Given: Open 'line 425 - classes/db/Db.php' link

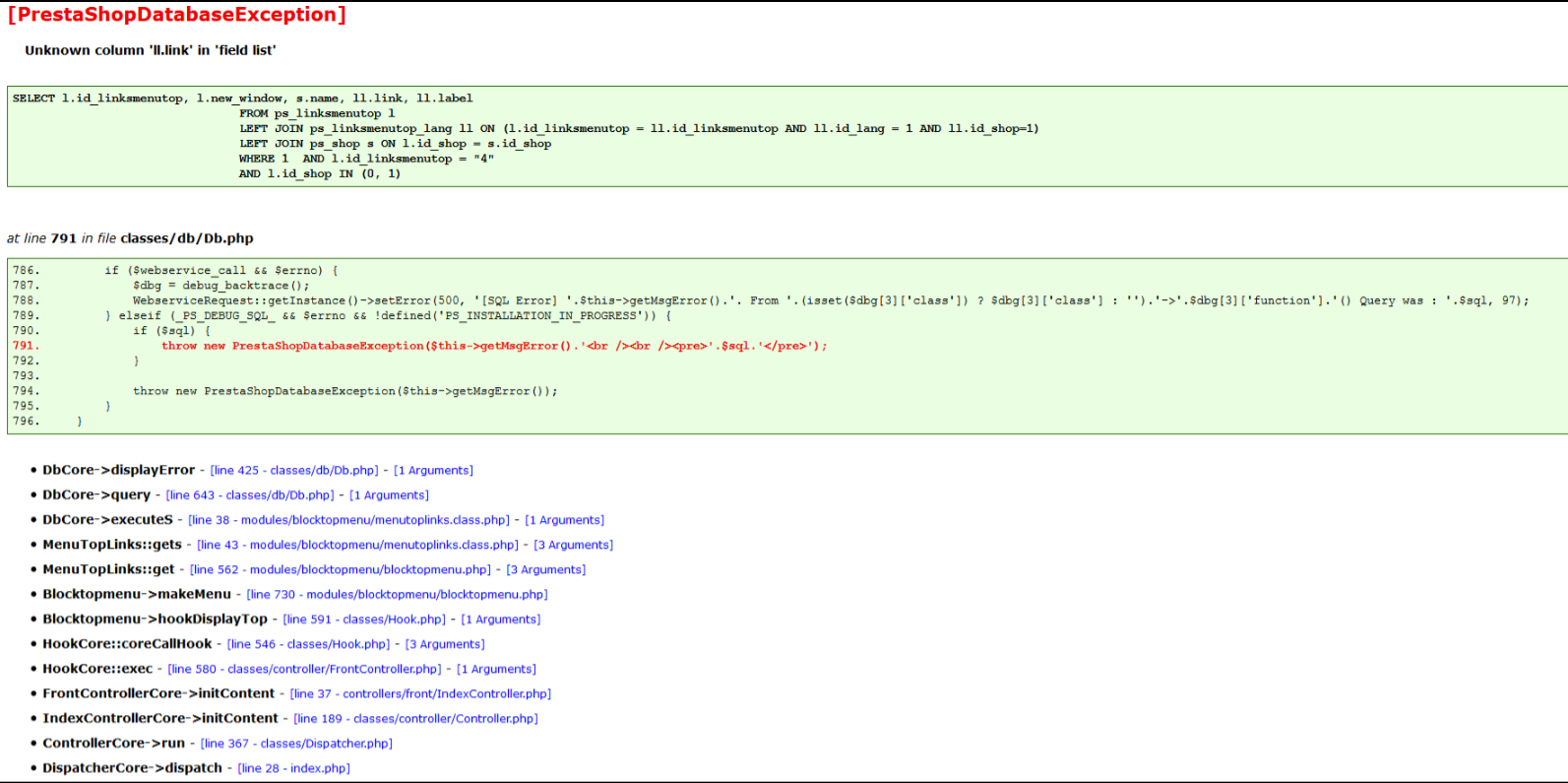Looking at the screenshot, I should pos(294,471).
